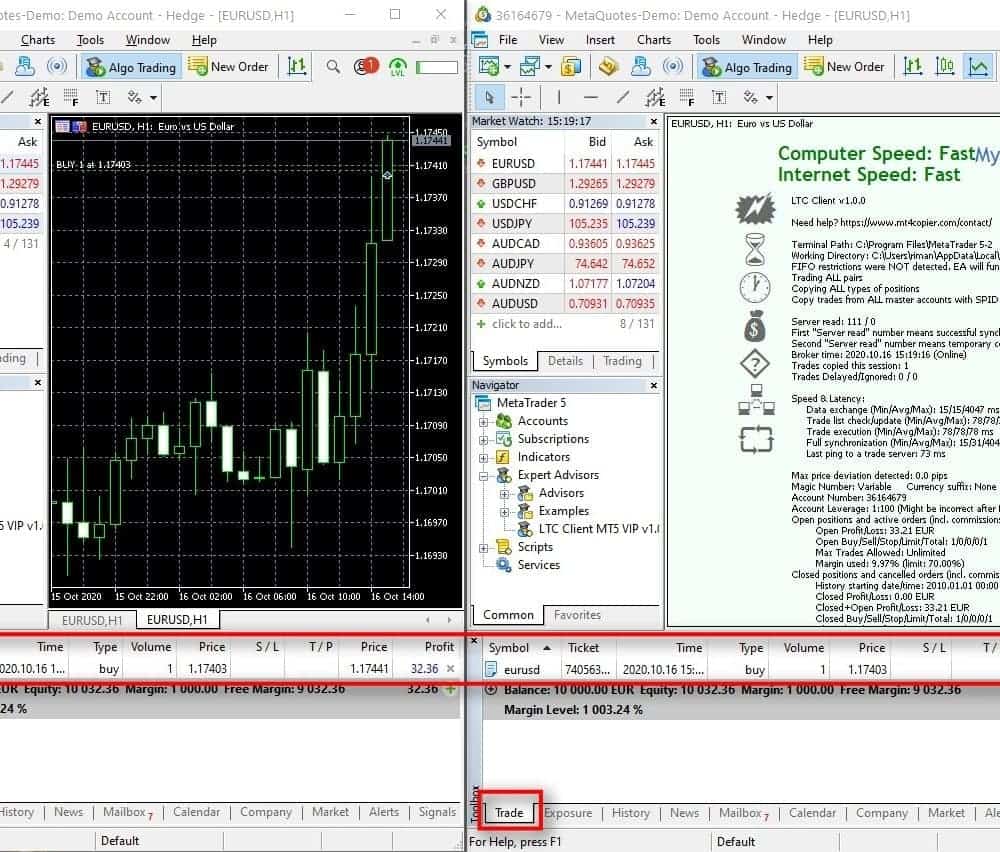The image size is (1000, 852).
Task: Select the crosshair tool in right window
Action: [521, 98]
